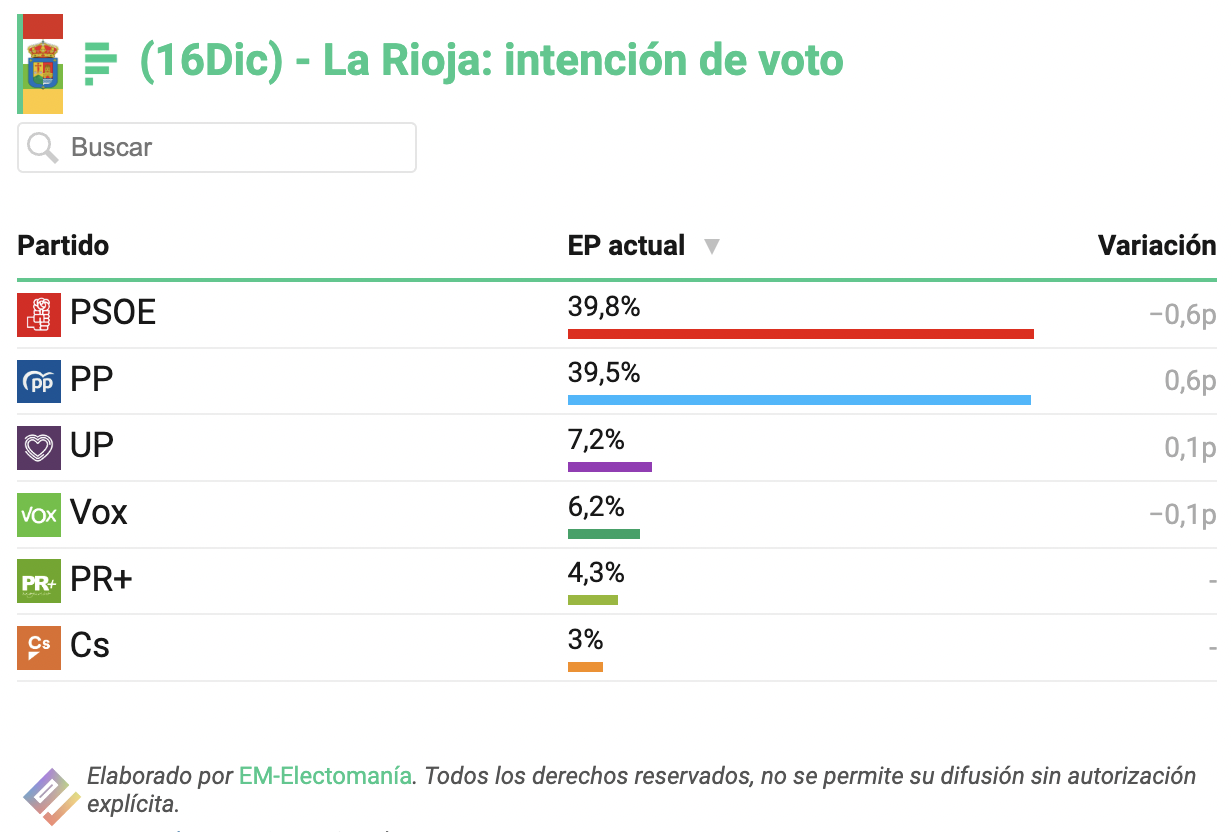The image size is (1232, 832).
Task: Click the La Rioja flag icon
Action: tap(41, 64)
